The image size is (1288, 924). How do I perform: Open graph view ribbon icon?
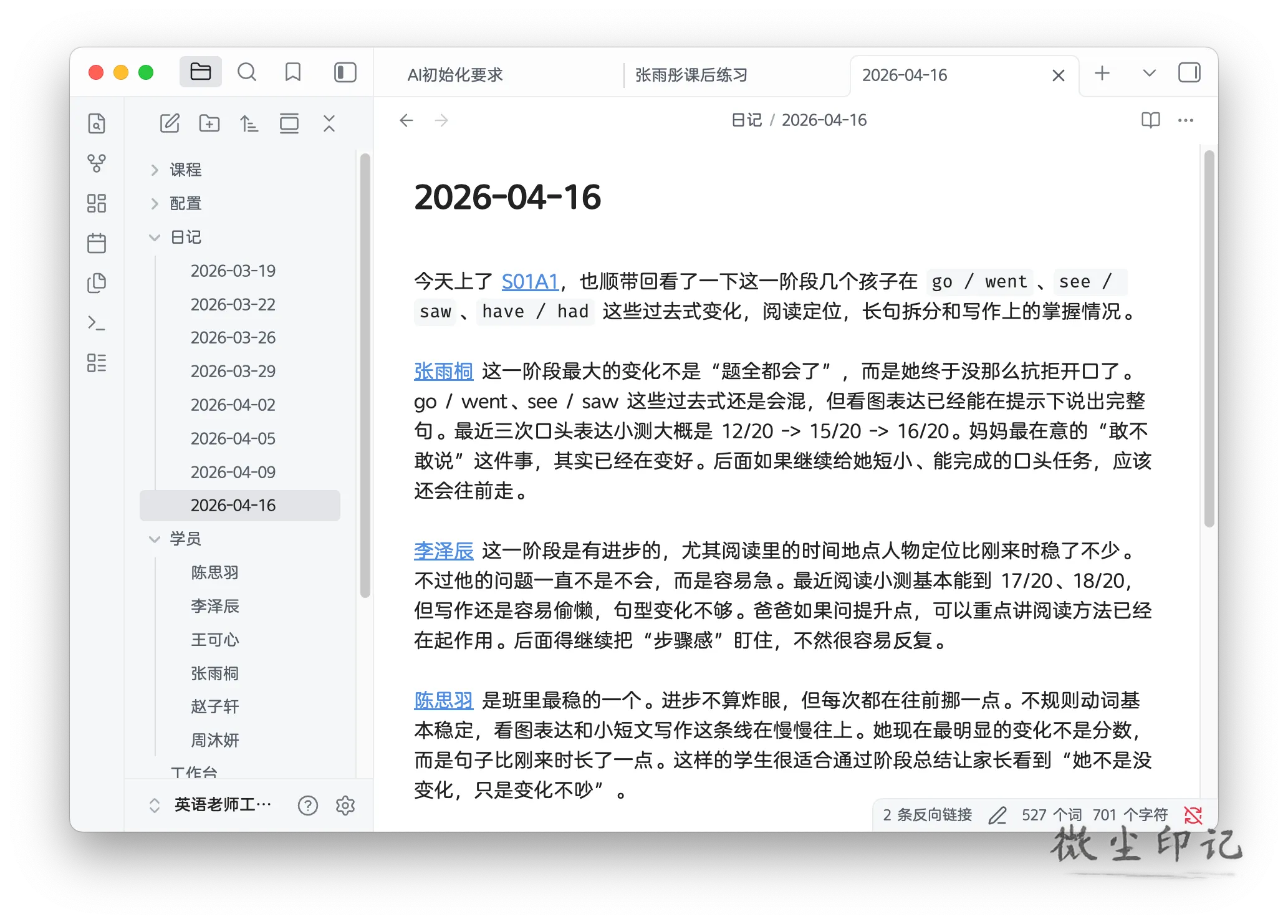pyautogui.click(x=97, y=163)
